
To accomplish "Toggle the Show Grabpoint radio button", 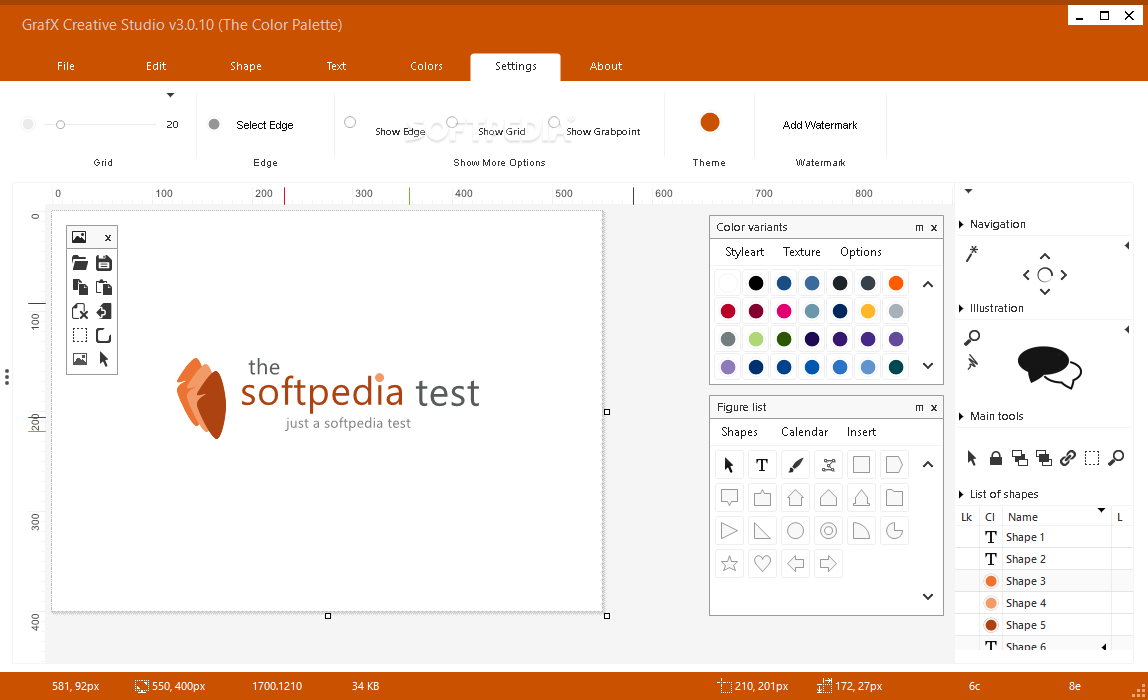I will 554,122.
